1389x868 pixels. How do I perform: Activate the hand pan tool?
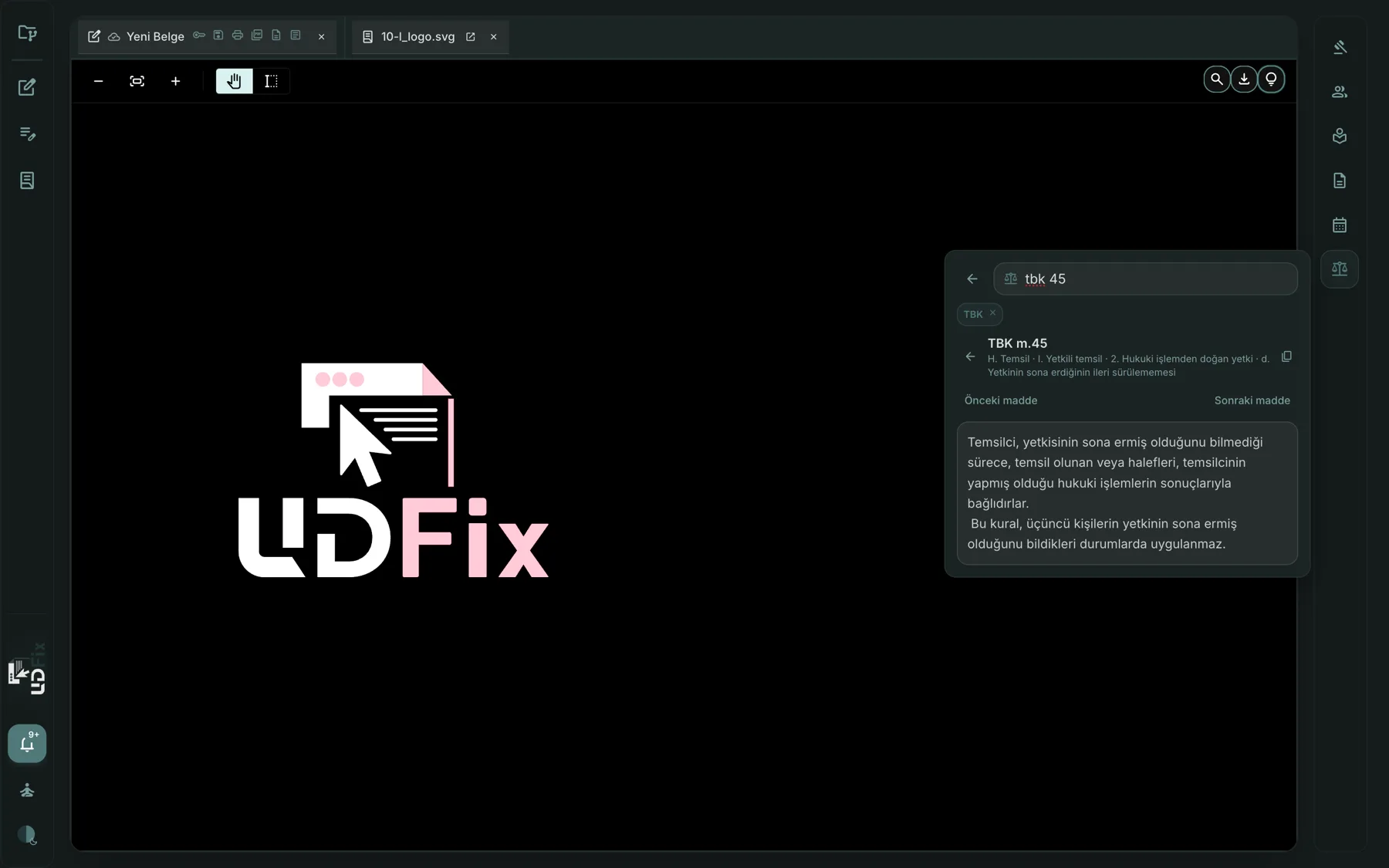click(234, 81)
